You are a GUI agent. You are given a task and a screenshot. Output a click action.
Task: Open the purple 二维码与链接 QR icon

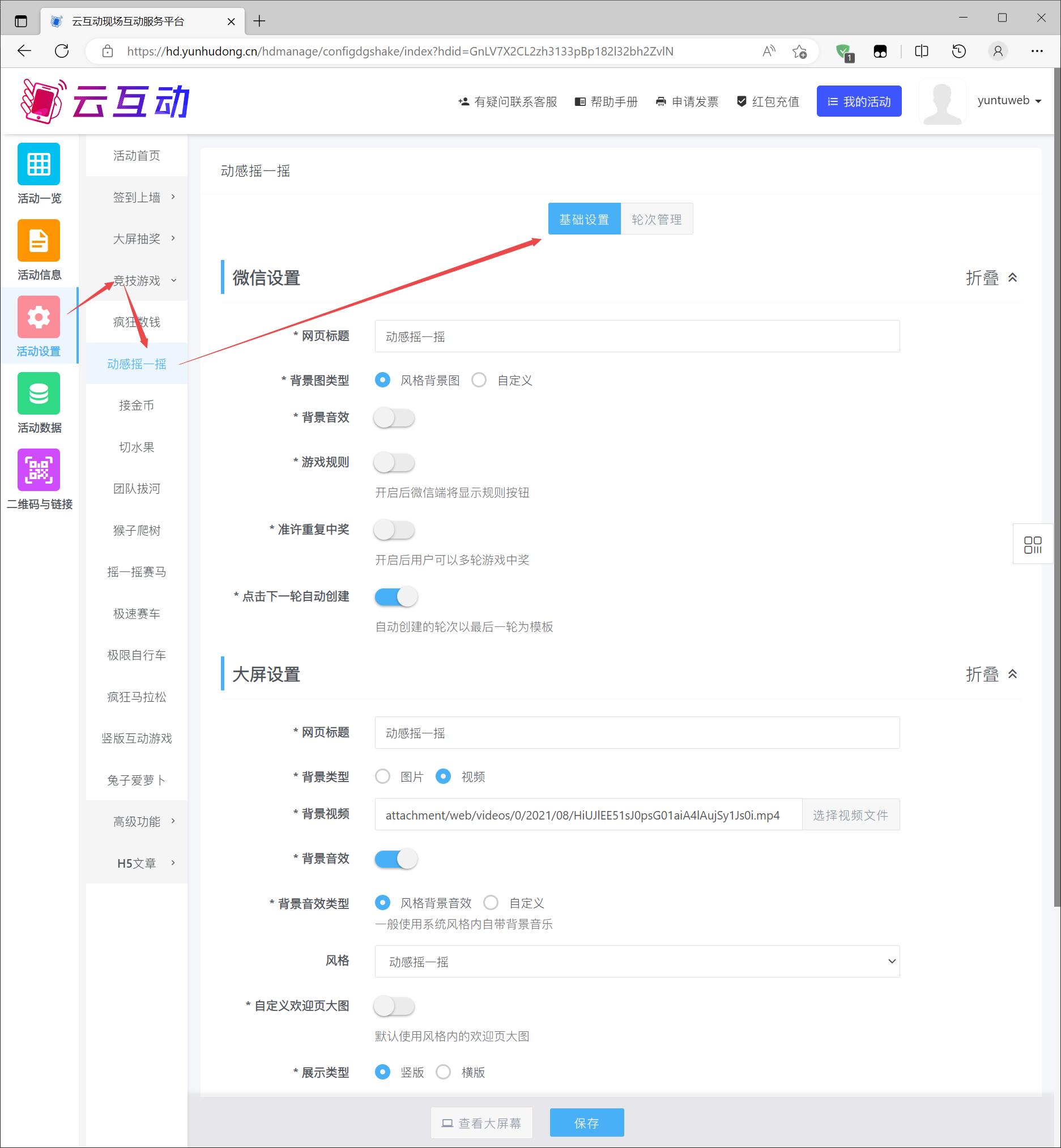[x=39, y=470]
